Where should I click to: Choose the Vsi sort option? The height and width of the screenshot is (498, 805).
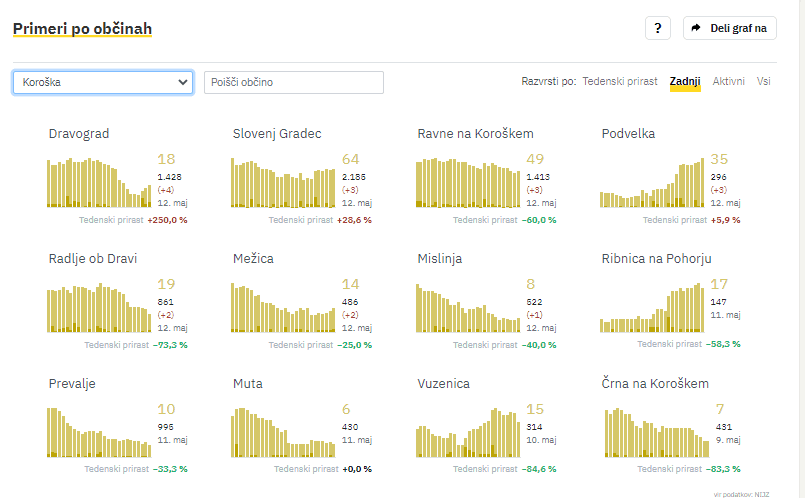pyautogui.click(x=764, y=81)
